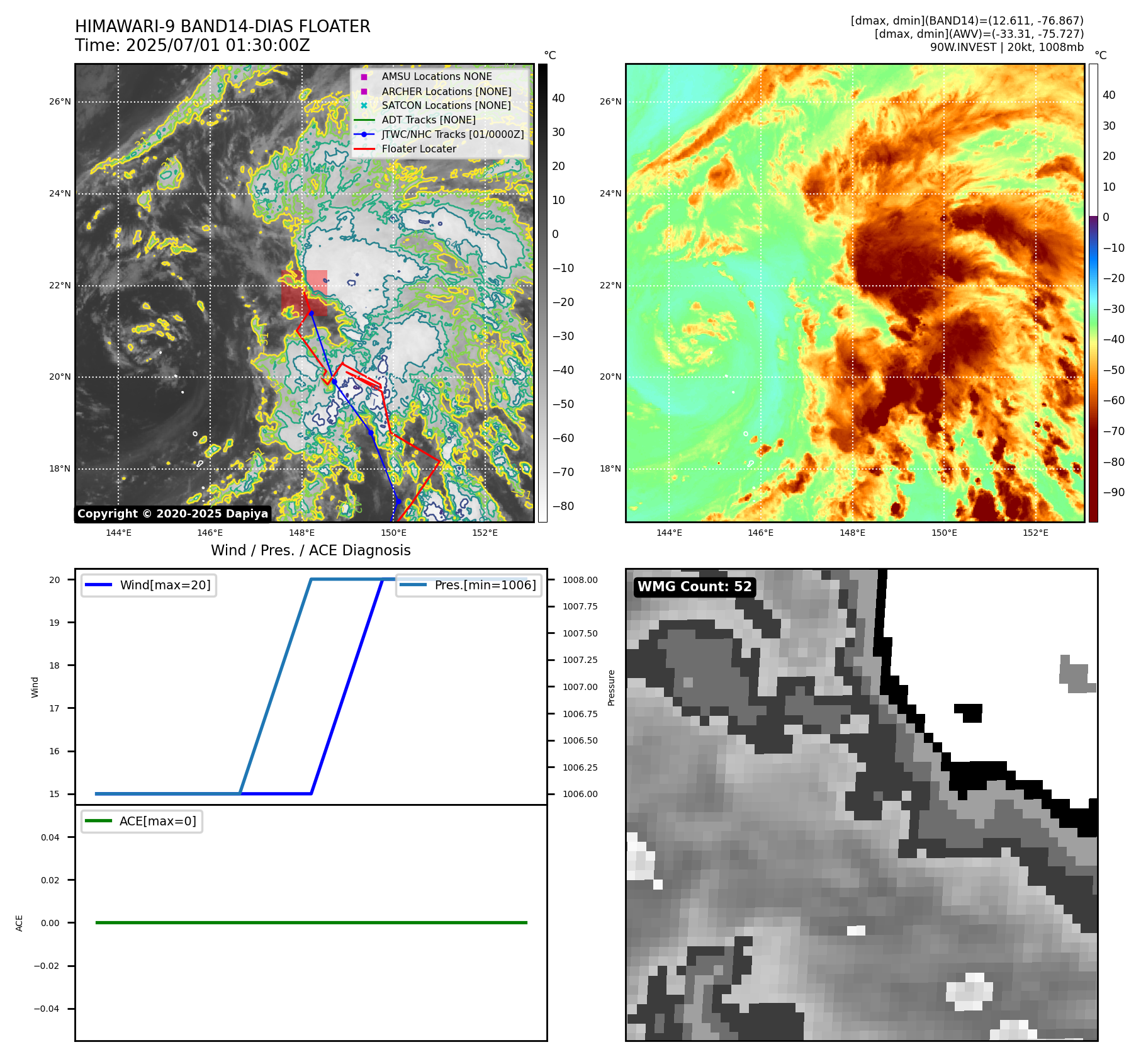Click the Pres.[min=1006] legend line sample
Screen dimensions: 1141x1064
[413, 585]
